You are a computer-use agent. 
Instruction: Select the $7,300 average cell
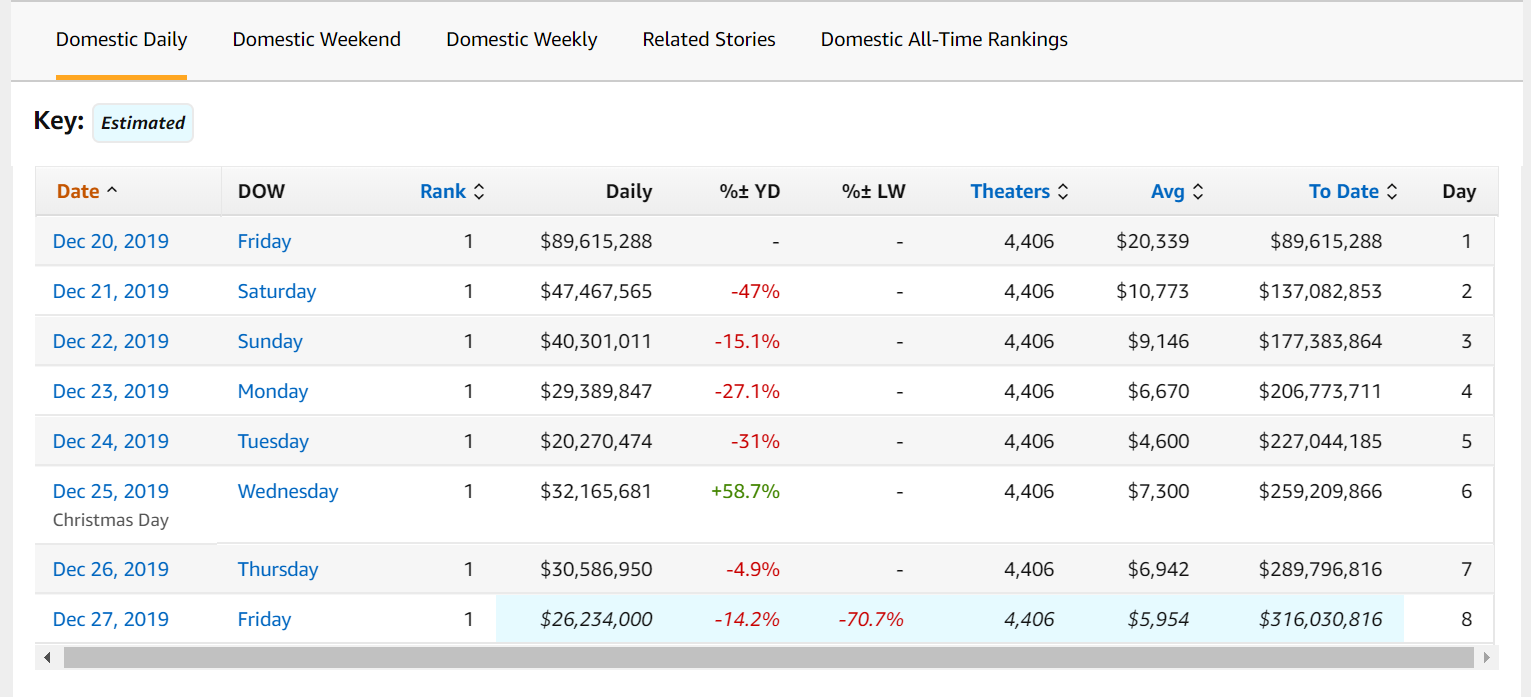coord(1159,491)
